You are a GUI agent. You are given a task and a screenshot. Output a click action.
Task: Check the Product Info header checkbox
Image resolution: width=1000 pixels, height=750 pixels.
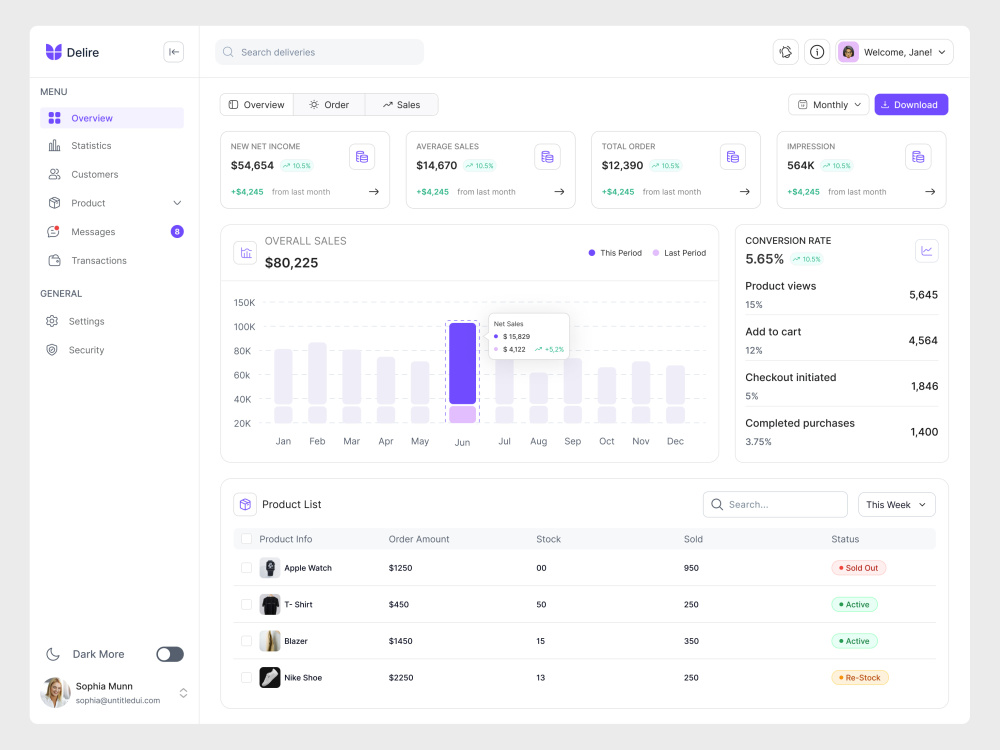[246, 539]
